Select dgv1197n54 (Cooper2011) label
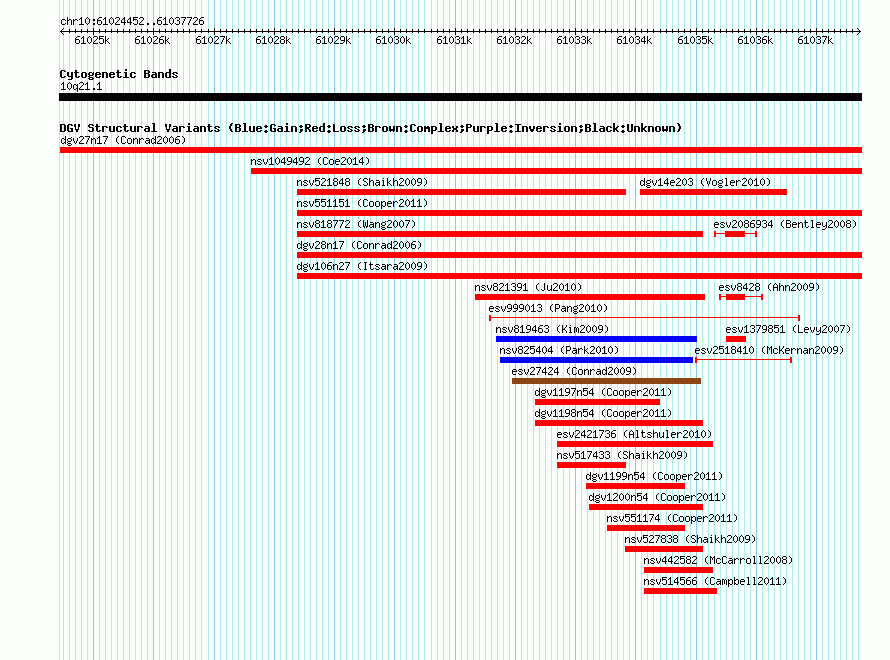Viewport: 890px width, 660px height. coord(603,392)
